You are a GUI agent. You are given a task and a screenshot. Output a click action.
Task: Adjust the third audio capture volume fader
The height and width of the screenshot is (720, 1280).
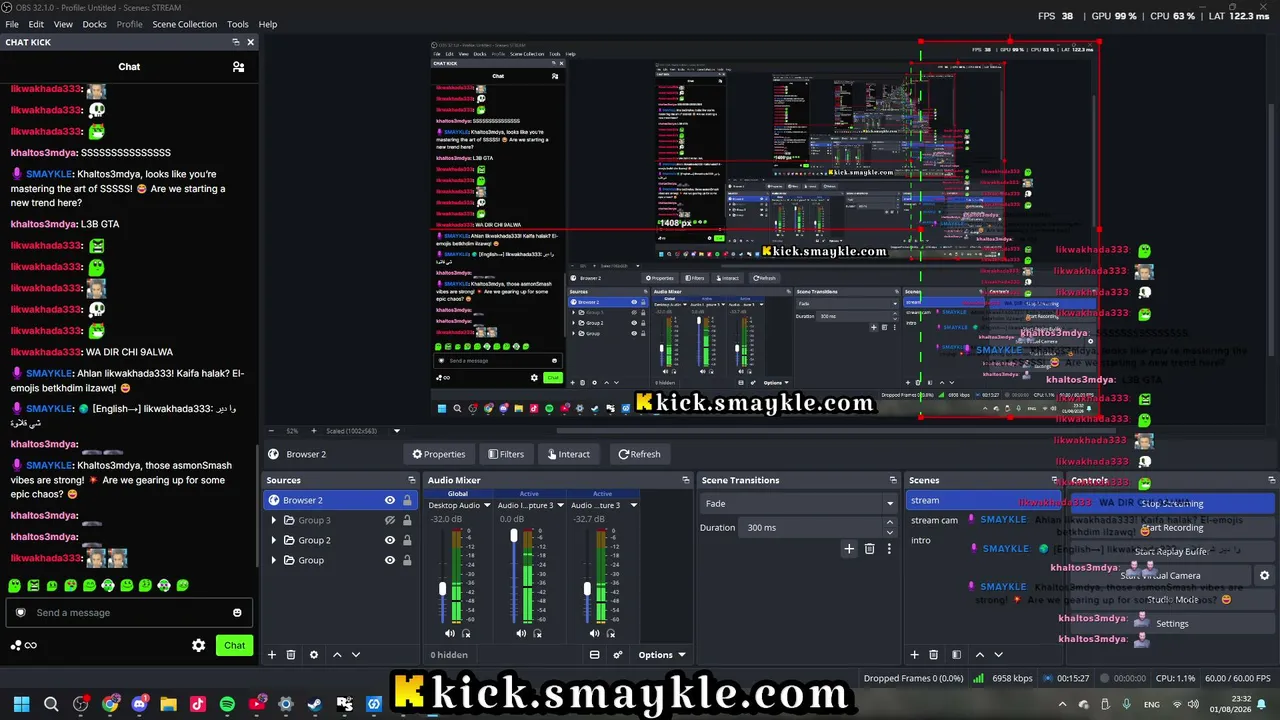pos(587,589)
